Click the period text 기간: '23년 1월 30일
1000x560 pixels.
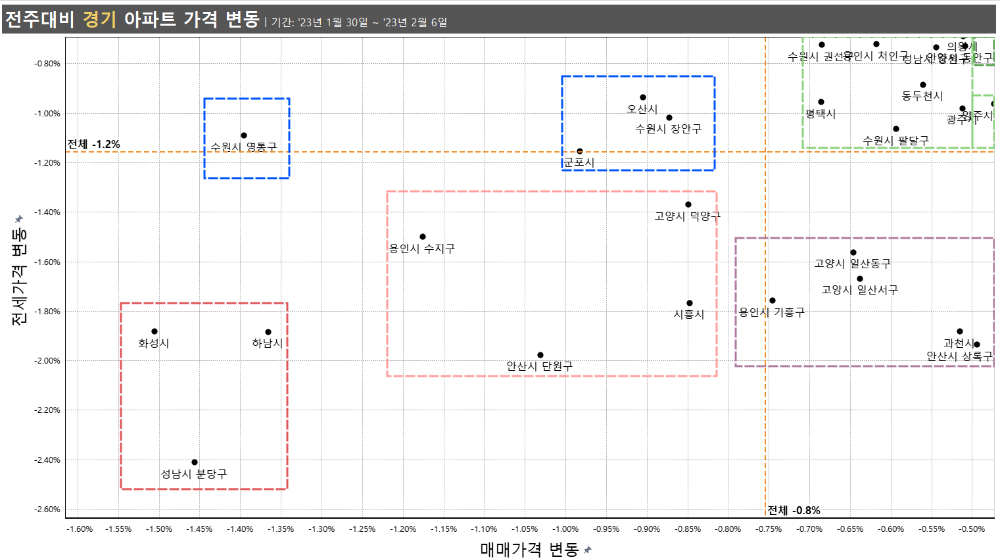tap(320, 22)
